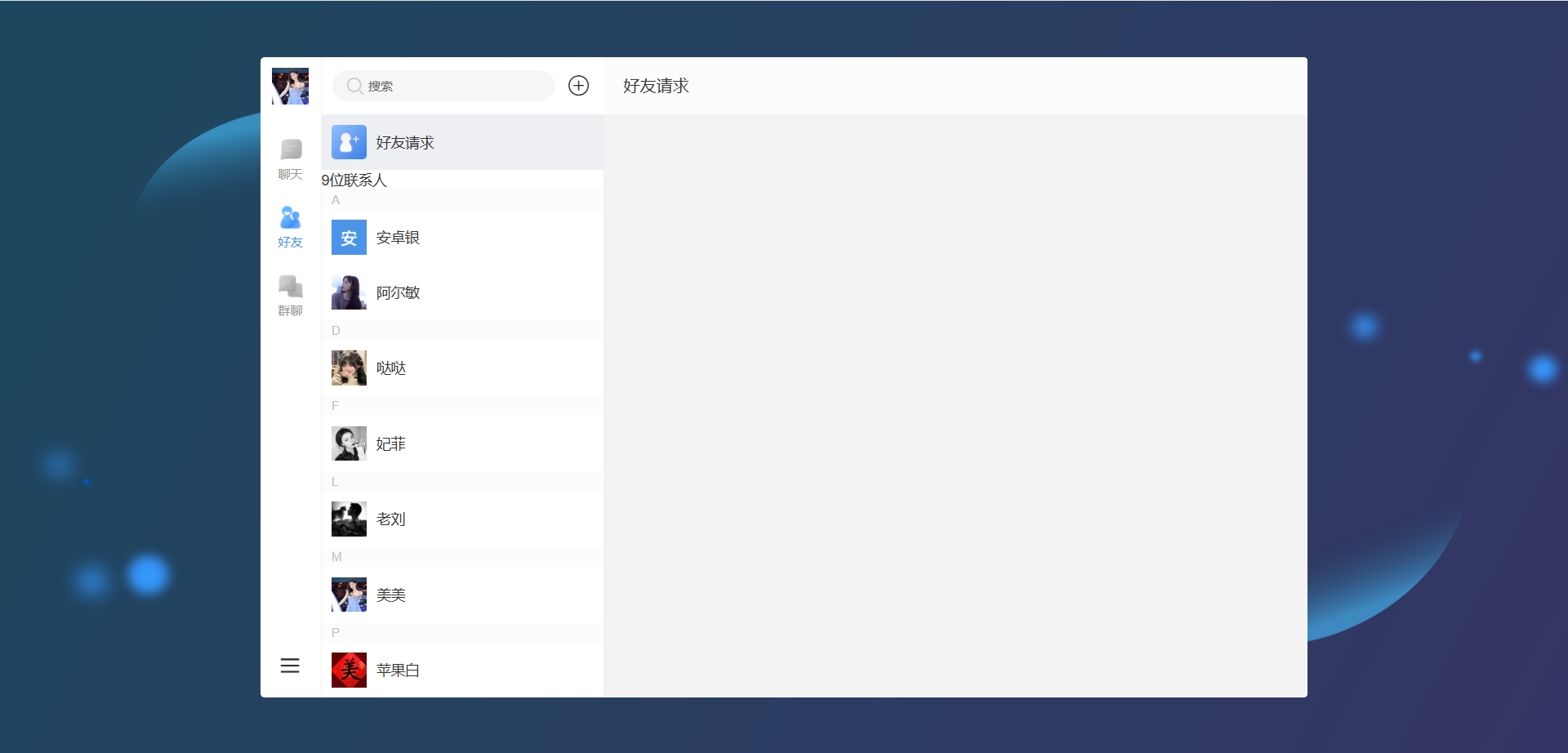The image size is (1568, 753).
Task: Click the plus icon to add a friend
Action: 579,85
